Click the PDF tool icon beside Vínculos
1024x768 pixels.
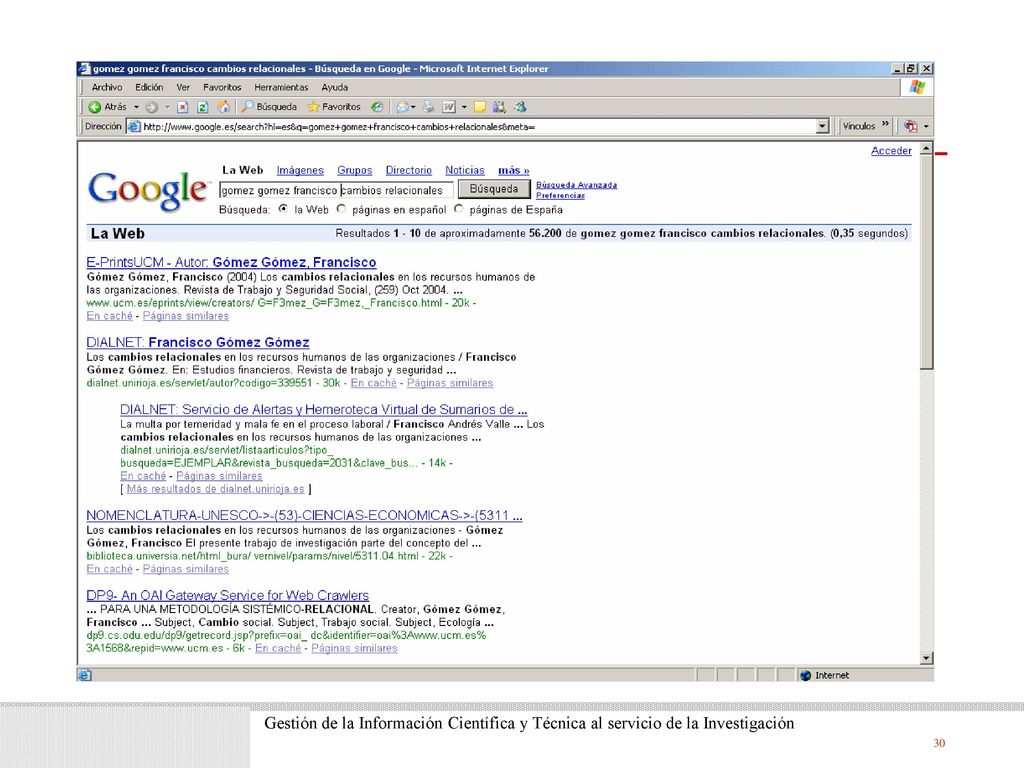(911, 126)
